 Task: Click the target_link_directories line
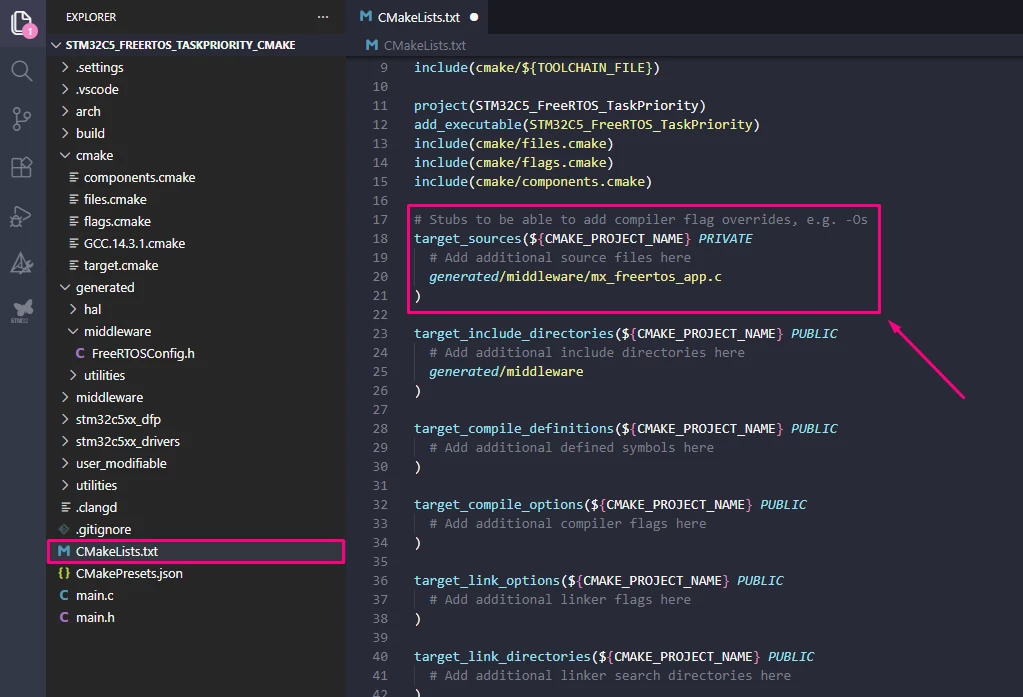click(x=613, y=657)
